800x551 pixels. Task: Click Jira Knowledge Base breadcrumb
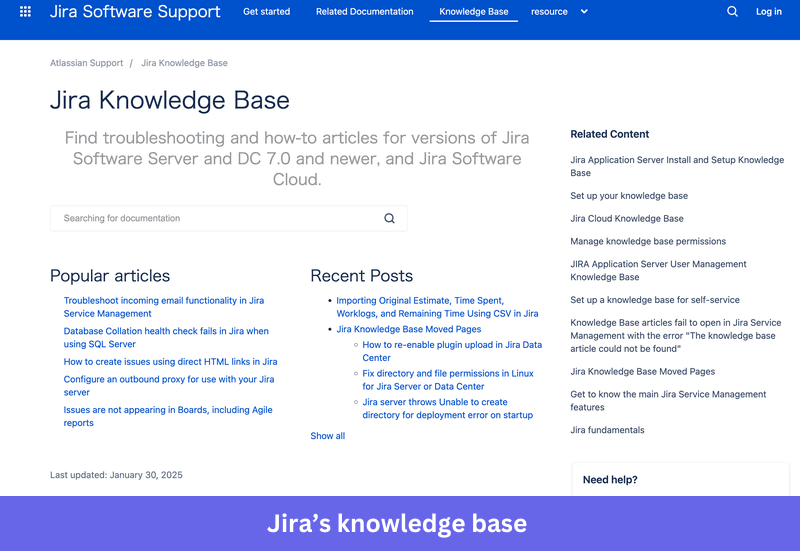click(x=184, y=63)
